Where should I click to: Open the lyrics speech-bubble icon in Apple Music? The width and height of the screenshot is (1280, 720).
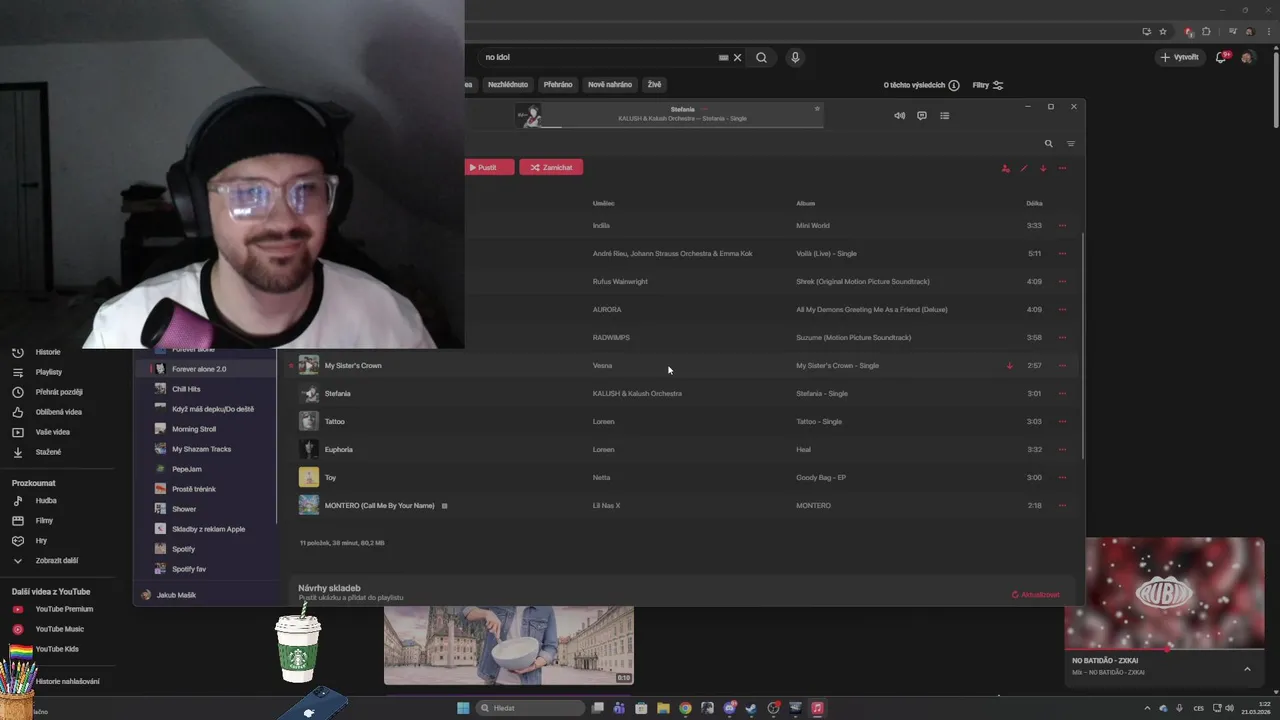pyautogui.click(x=922, y=116)
